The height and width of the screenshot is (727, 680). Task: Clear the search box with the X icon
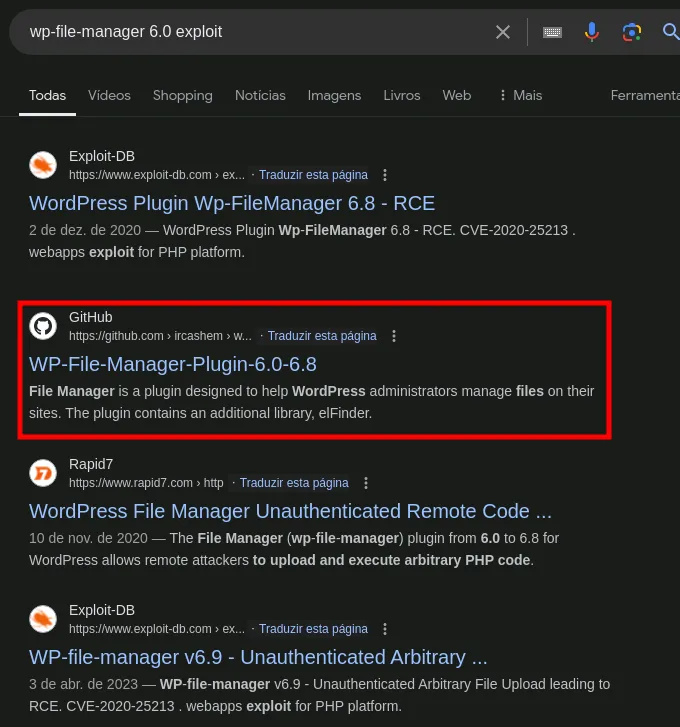pos(503,32)
